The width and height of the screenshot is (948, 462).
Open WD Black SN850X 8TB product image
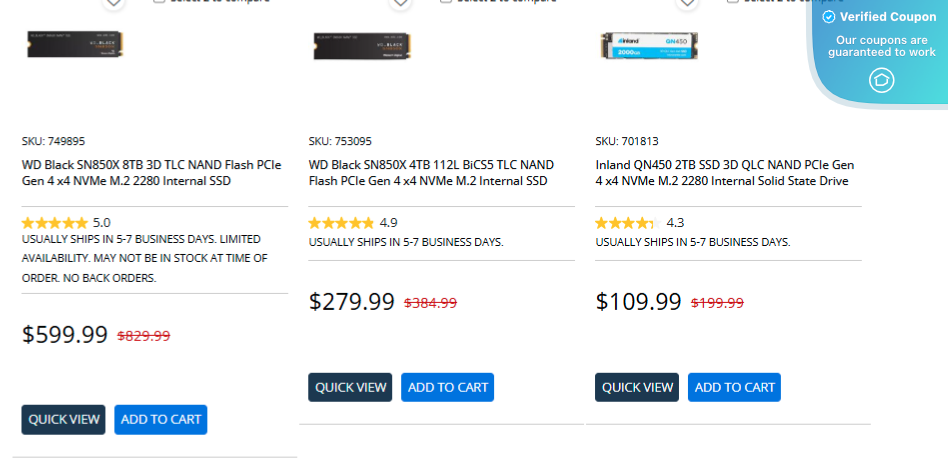pos(76,47)
